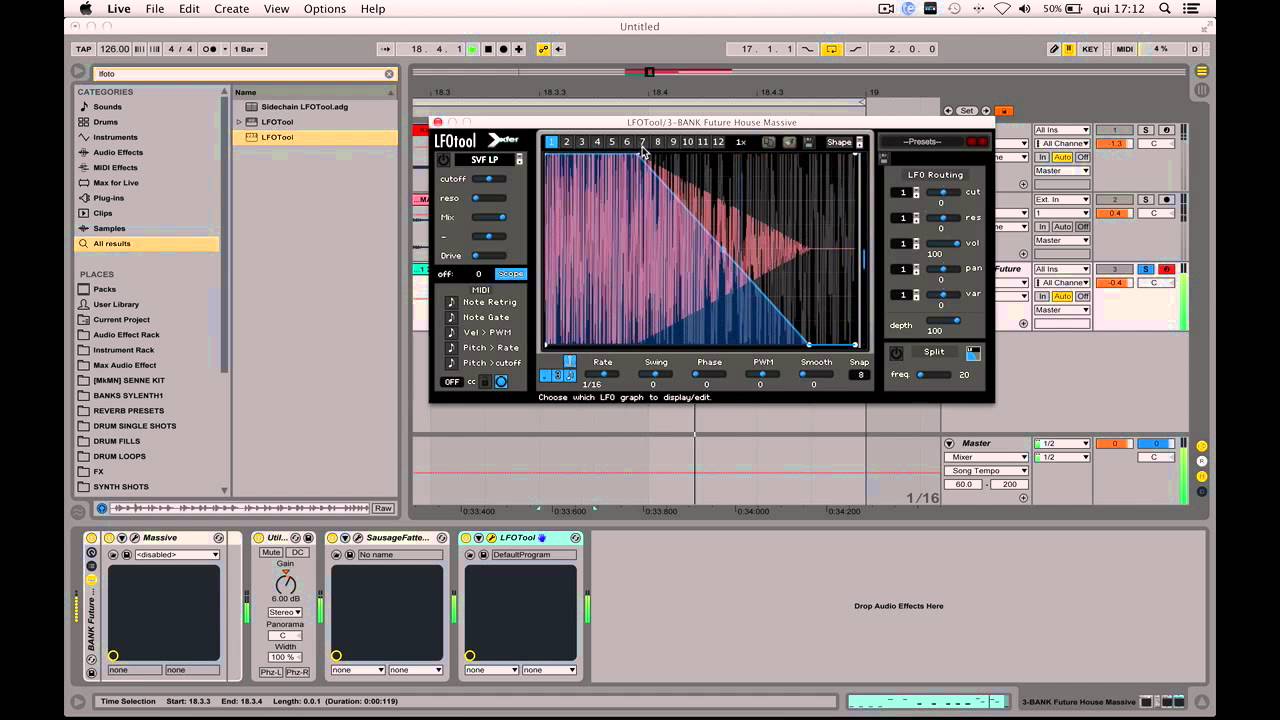Open the Stereo channel mode dropdown in Utility
Screen dimensions: 1280x720
284,612
